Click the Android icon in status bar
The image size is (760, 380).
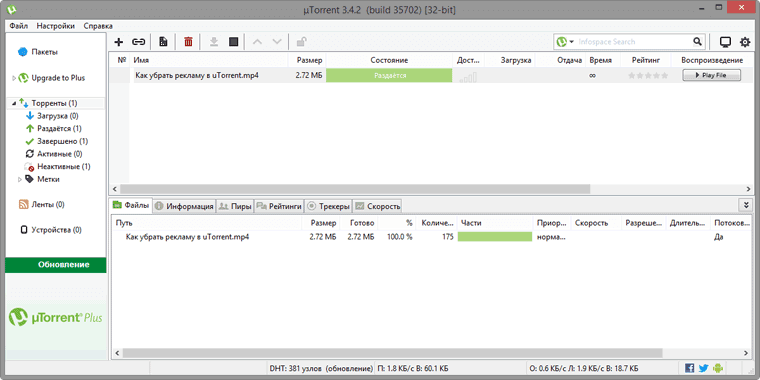pos(718,368)
